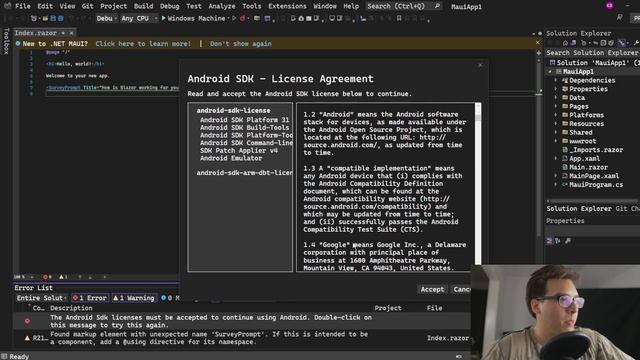Open the Build menu
The height and width of the screenshot is (360, 640).
(144, 6)
